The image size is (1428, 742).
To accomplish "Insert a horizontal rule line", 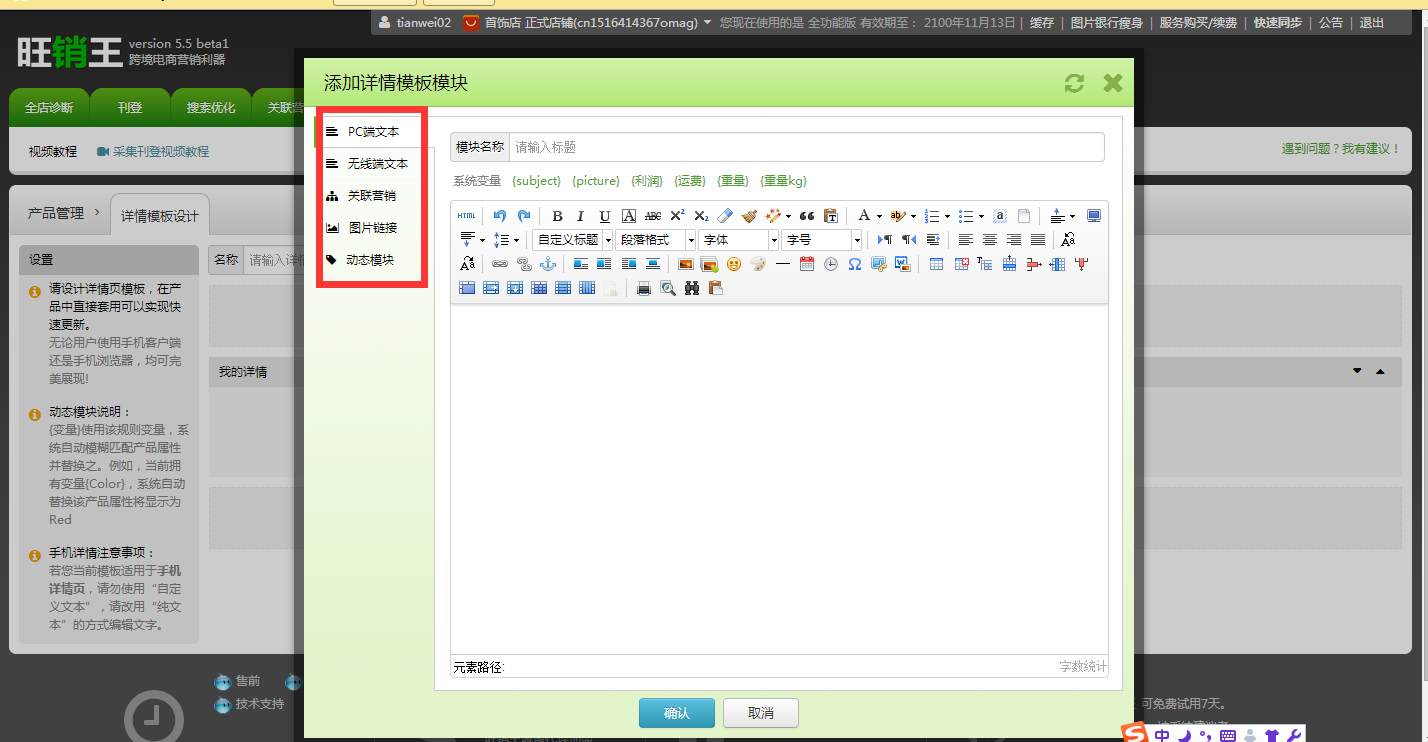I will pyautogui.click(x=782, y=264).
